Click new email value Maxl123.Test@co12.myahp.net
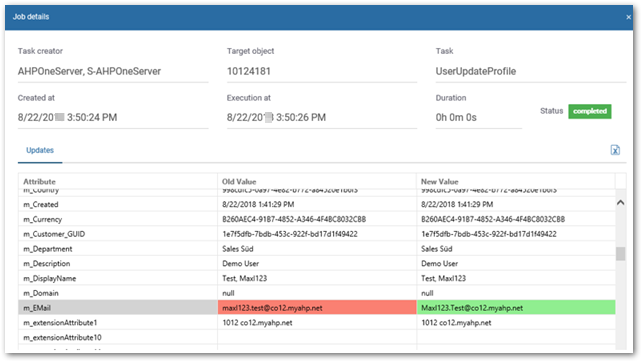642x362 pixels. 516,308
